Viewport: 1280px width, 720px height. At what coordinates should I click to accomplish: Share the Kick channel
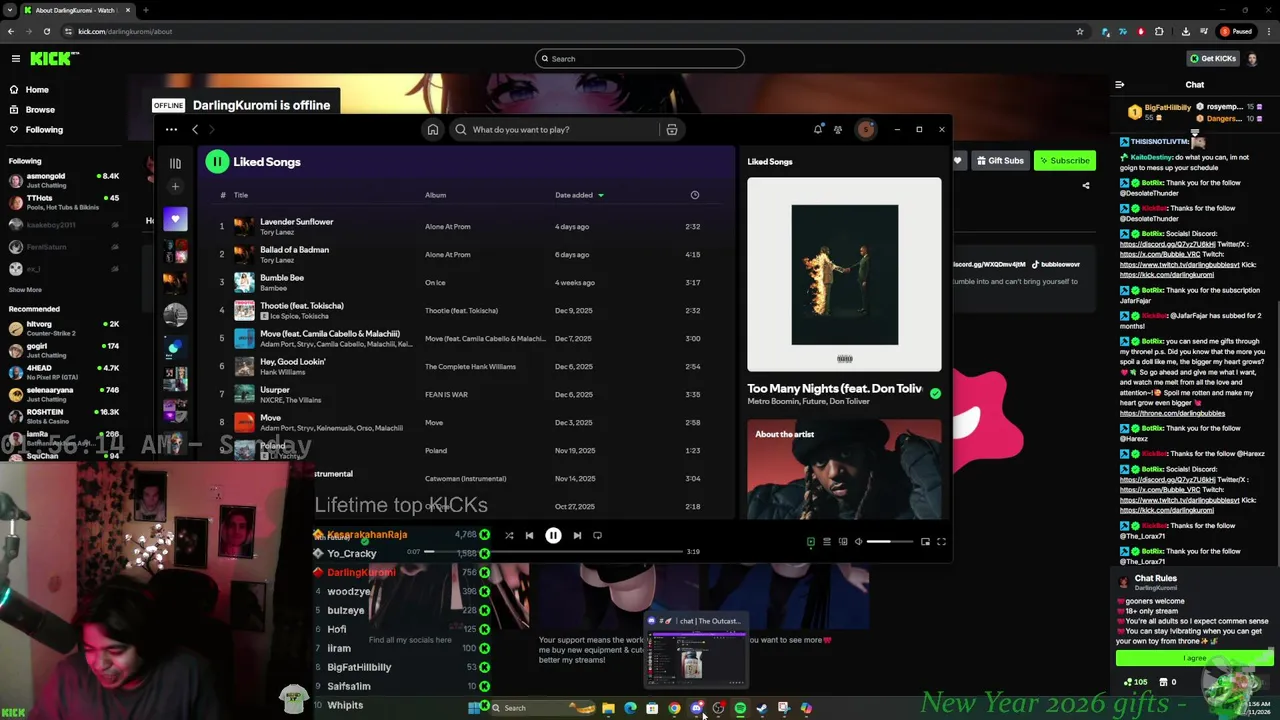tap(1086, 185)
